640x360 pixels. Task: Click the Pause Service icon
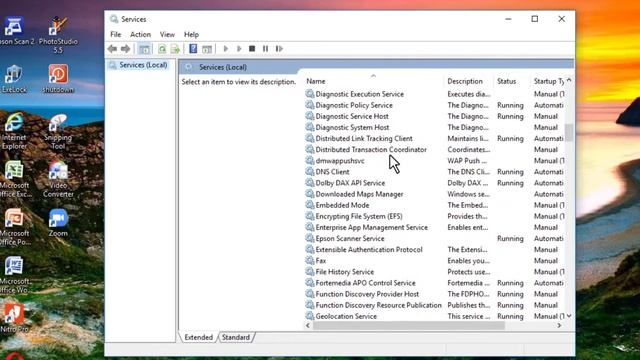point(265,49)
